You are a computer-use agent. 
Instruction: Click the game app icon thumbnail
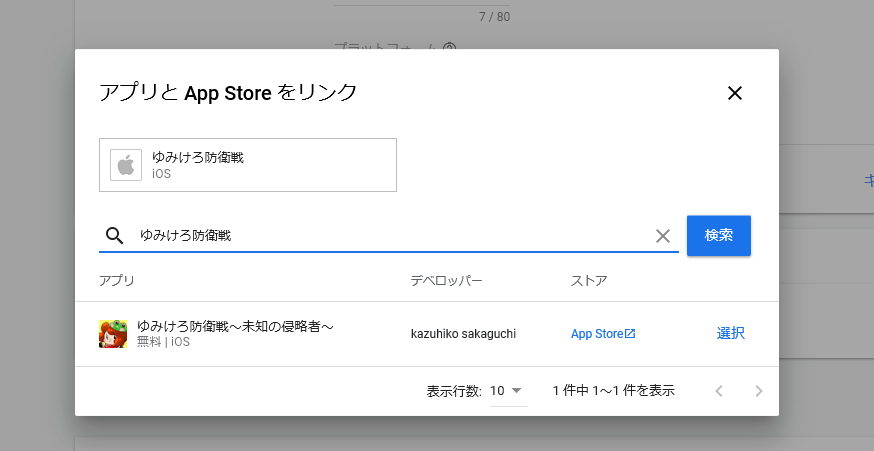click(x=113, y=334)
